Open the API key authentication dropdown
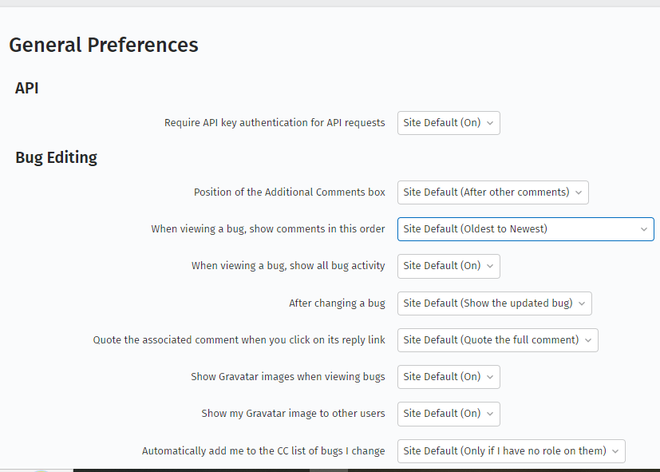 coord(448,123)
